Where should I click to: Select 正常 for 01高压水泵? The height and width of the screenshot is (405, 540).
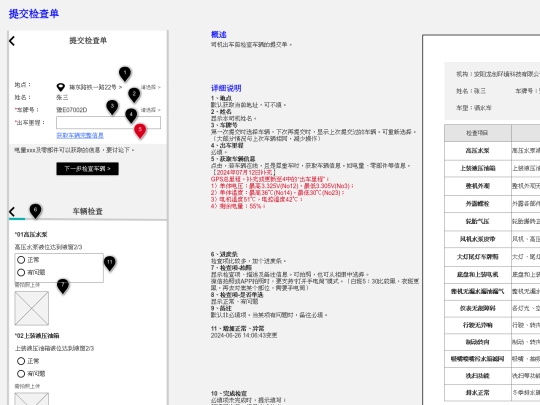tap(28, 260)
